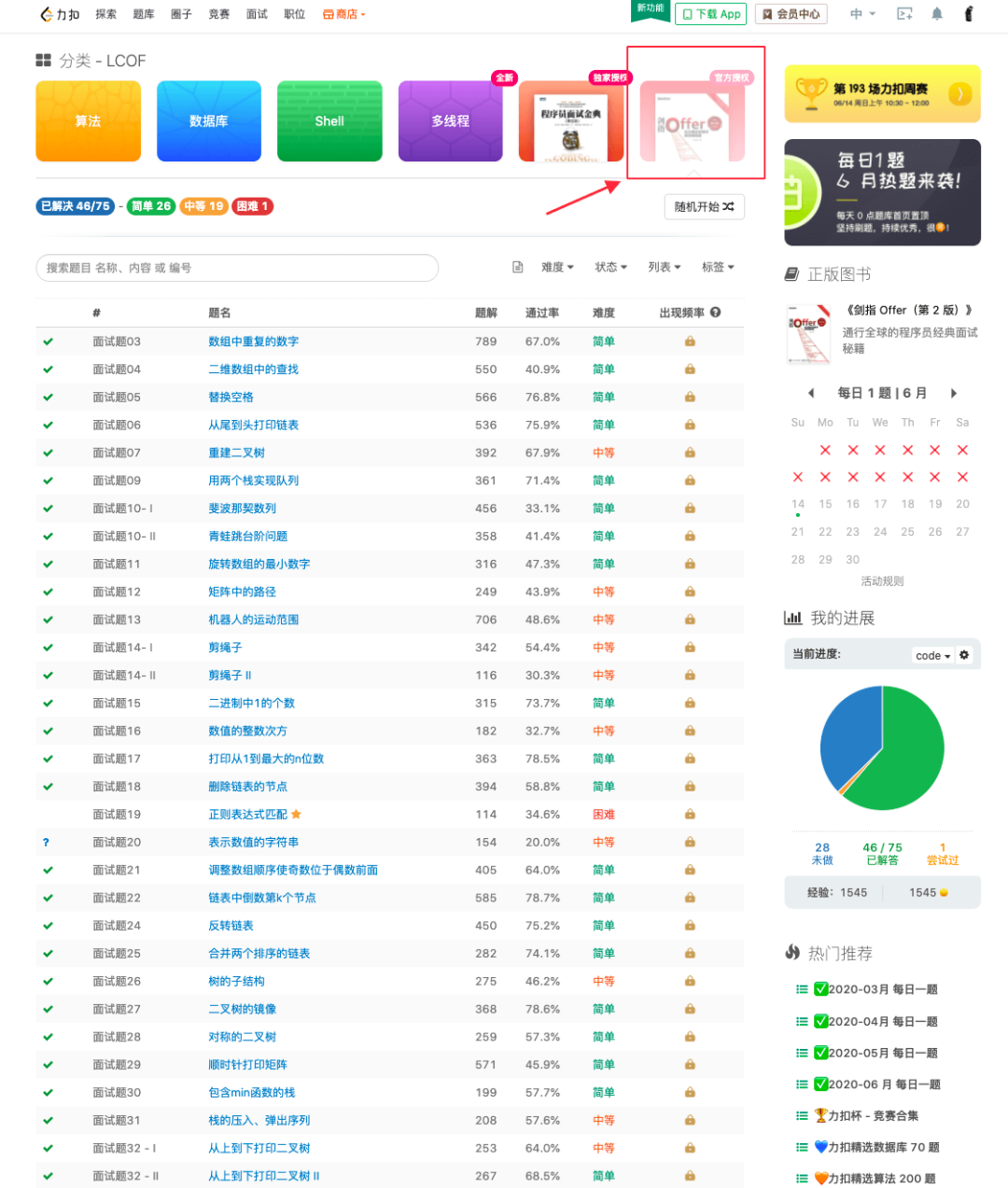Select the blue 数据库 category card

tap(209, 121)
